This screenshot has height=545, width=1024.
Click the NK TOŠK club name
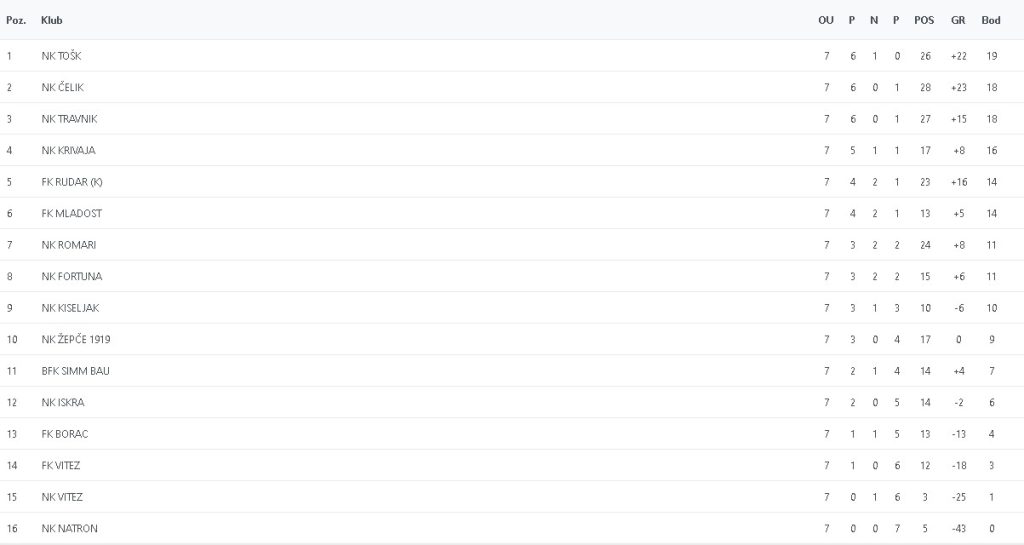[x=63, y=56]
